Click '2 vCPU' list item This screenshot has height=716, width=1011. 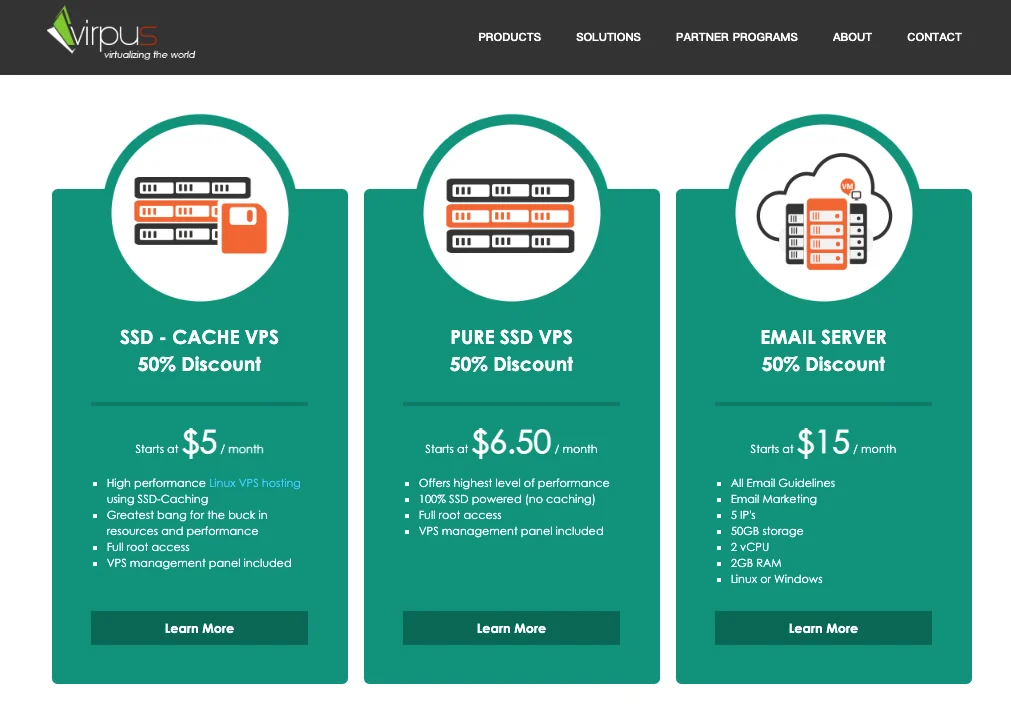(x=750, y=547)
